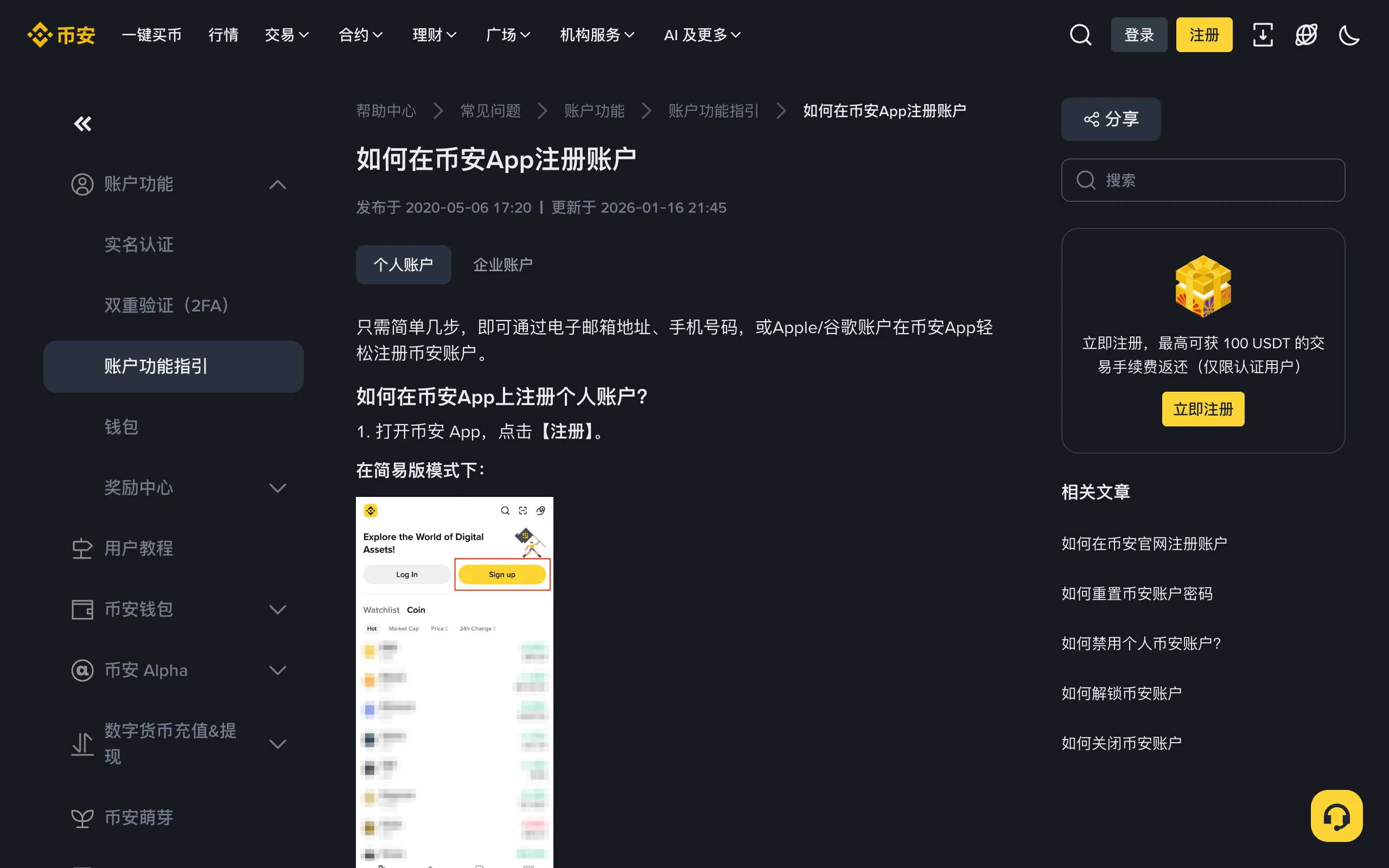This screenshot has width=1389, height=868.
Task: Go to 账户功能指引 breadcrumb link
Action: coord(713,111)
